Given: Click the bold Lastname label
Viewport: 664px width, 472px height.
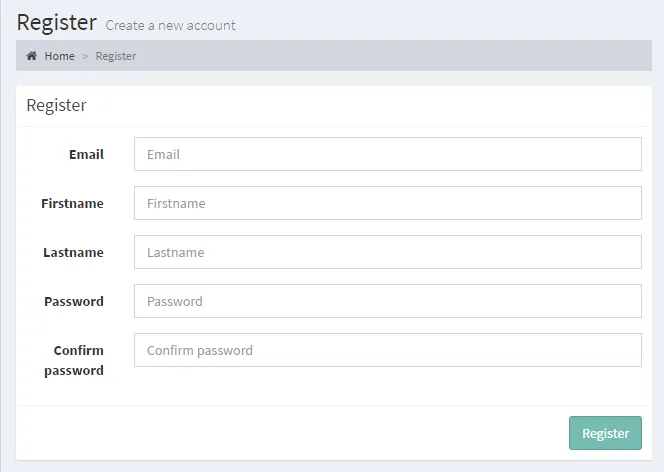Looking at the screenshot, I should click(x=73, y=253).
